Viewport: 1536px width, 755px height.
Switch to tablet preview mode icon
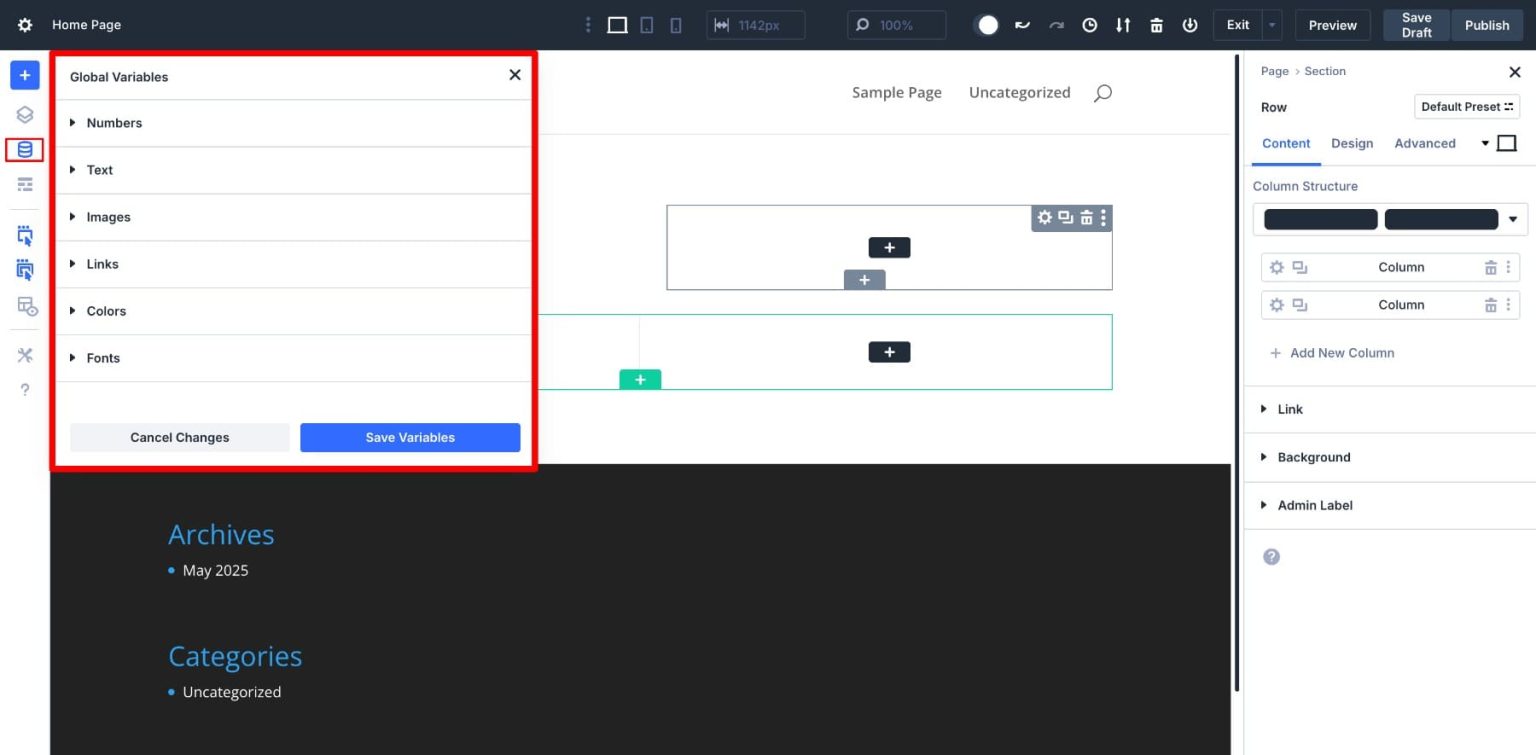coord(646,24)
